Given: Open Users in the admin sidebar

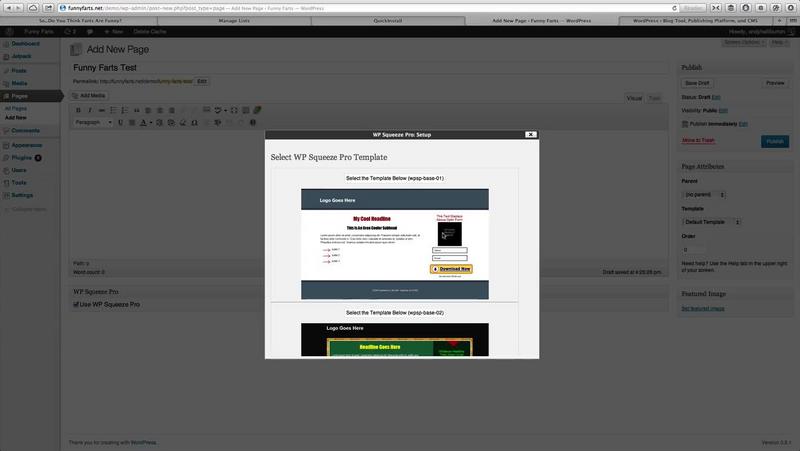Looking at the screenshot, I should coord(19,170).
